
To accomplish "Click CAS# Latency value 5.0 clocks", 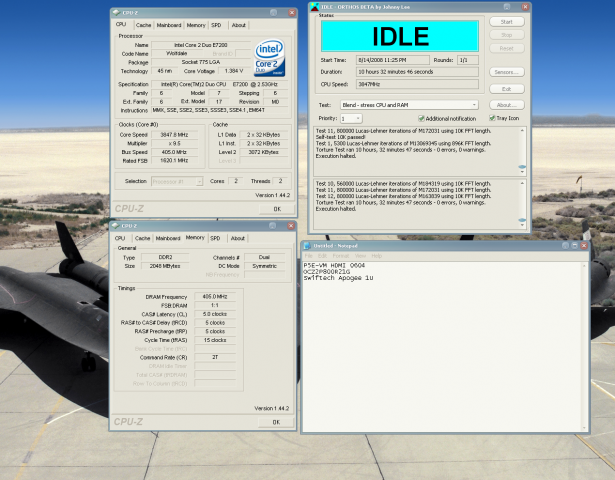I will 215,314.
